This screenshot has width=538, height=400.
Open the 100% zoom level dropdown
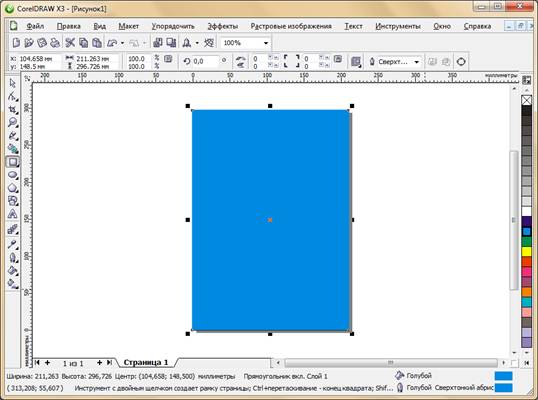pyautogui.click(x=266, y=43)
